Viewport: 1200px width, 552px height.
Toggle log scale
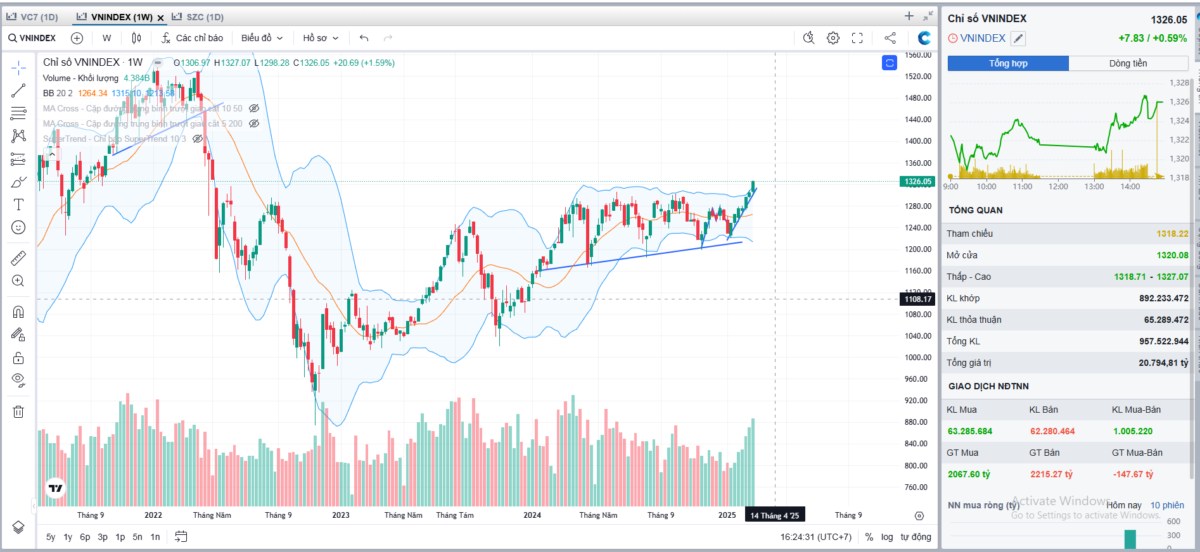[x=886, y=537]
